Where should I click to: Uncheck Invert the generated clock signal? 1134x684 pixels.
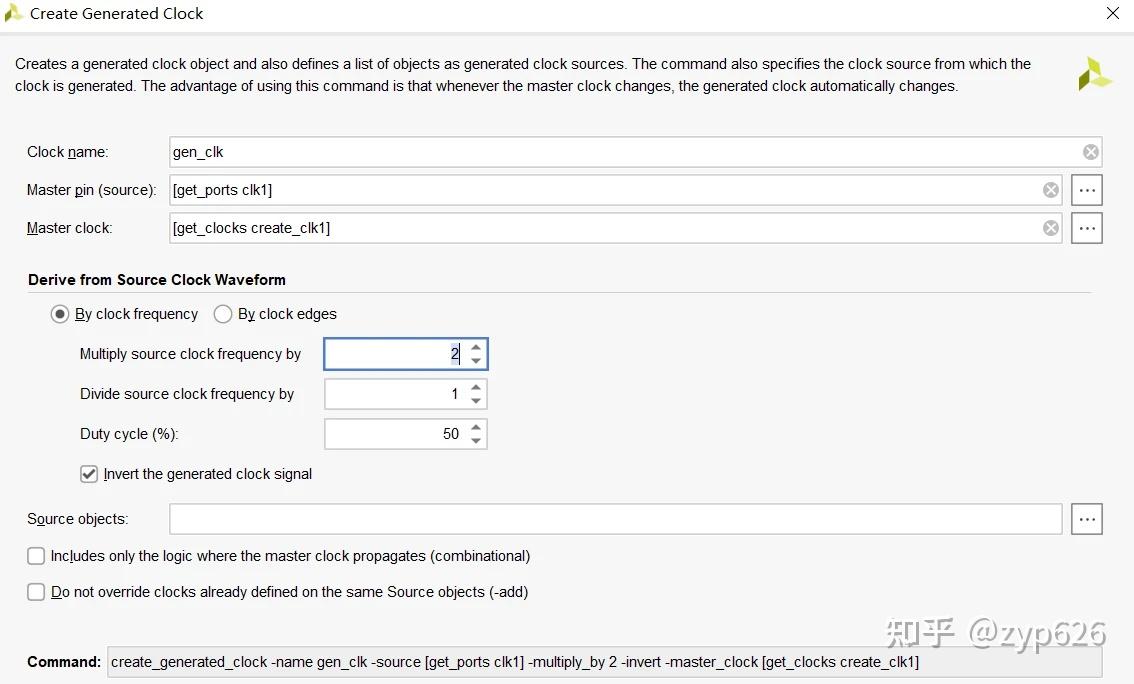point(89,474)
